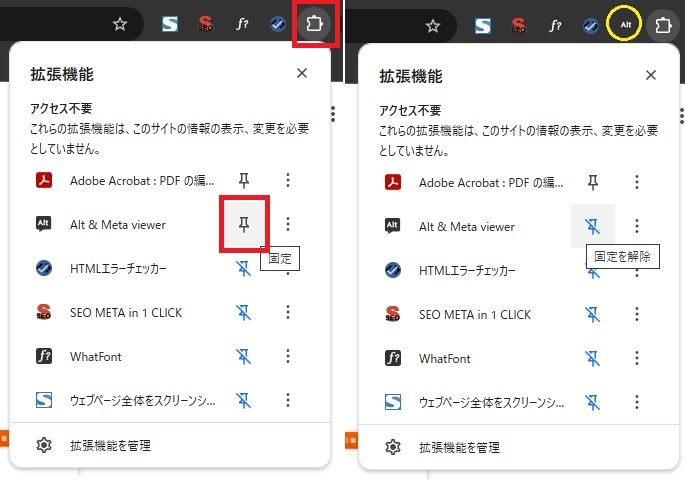This screenshot has height=480, width=685.
Task: Open Adobe Acrobat three-dot menu in left panel
Action: tap(288, 180)
